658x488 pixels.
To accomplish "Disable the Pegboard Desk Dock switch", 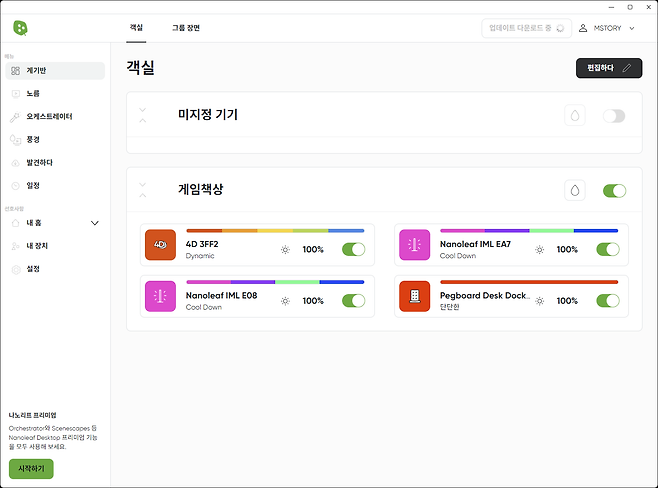I will pyautogui.click(x=607, y=300).
